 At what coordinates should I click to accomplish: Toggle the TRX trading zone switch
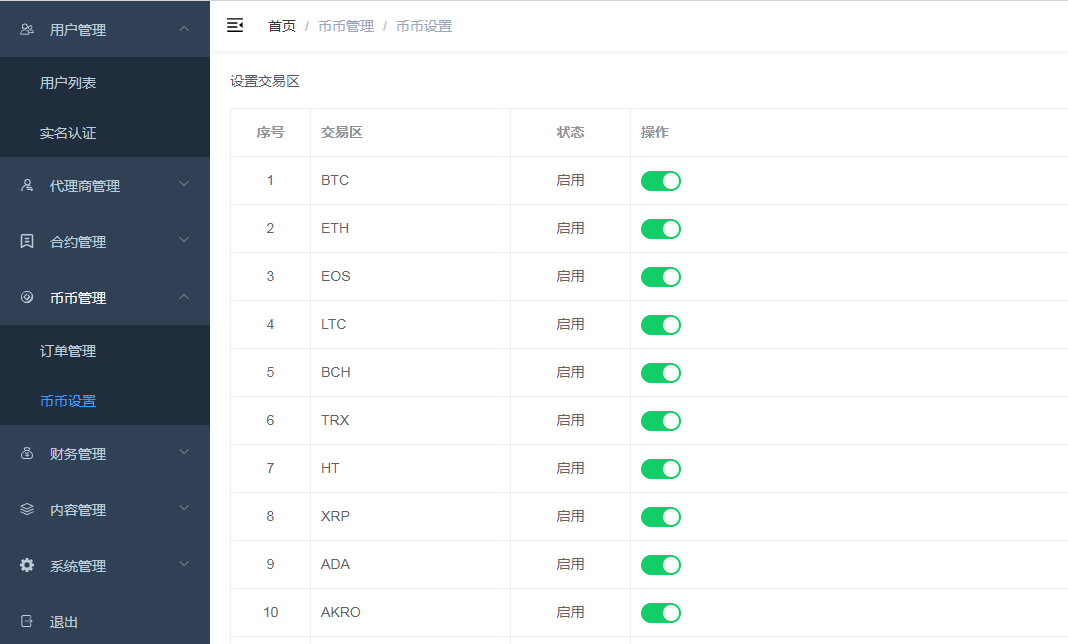[661, 420]
